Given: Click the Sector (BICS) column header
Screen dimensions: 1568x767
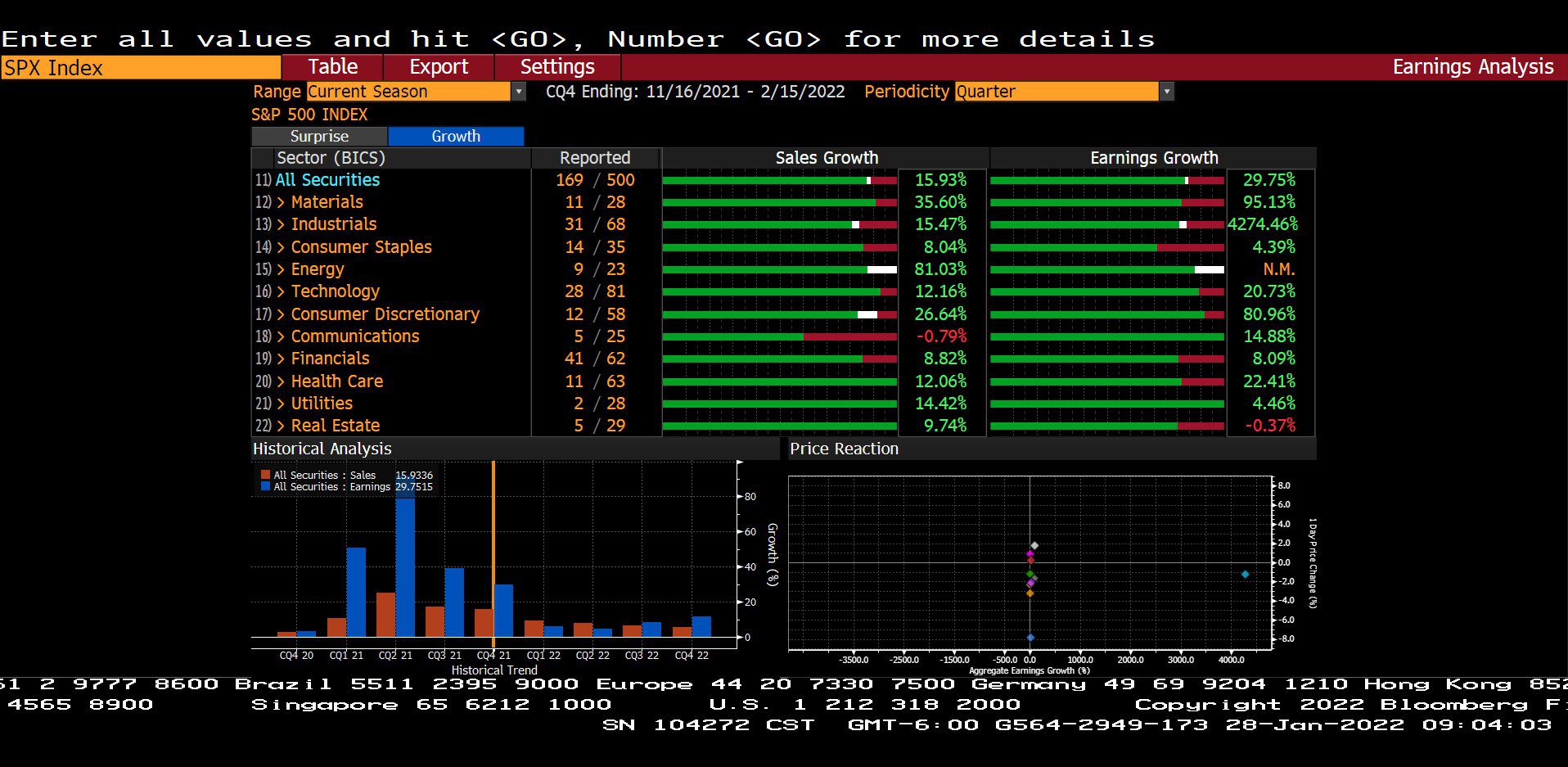Looking at the screenshot, I should [x=331, y=158].
